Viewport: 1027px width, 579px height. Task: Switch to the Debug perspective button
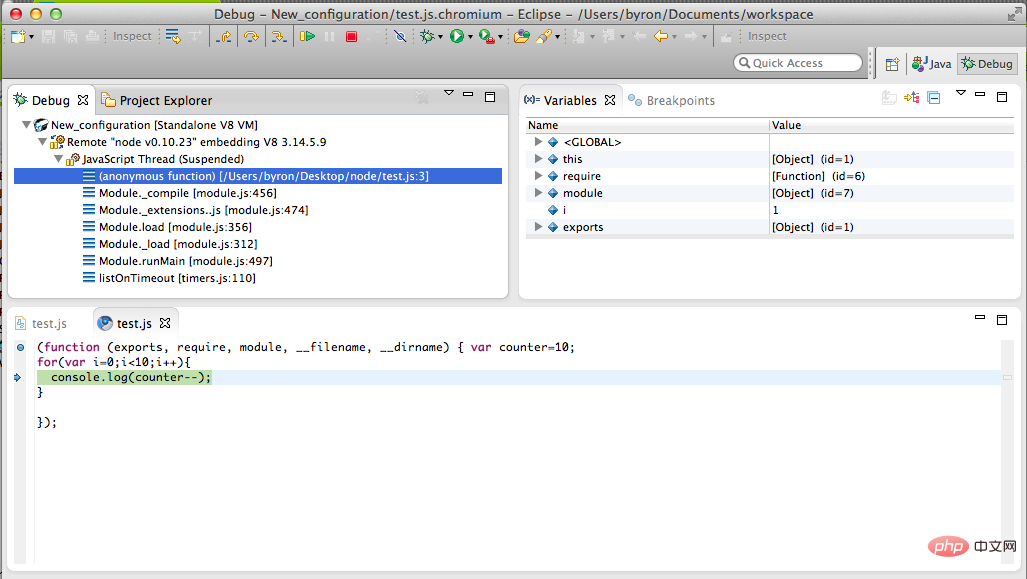[x=987, y=64]
